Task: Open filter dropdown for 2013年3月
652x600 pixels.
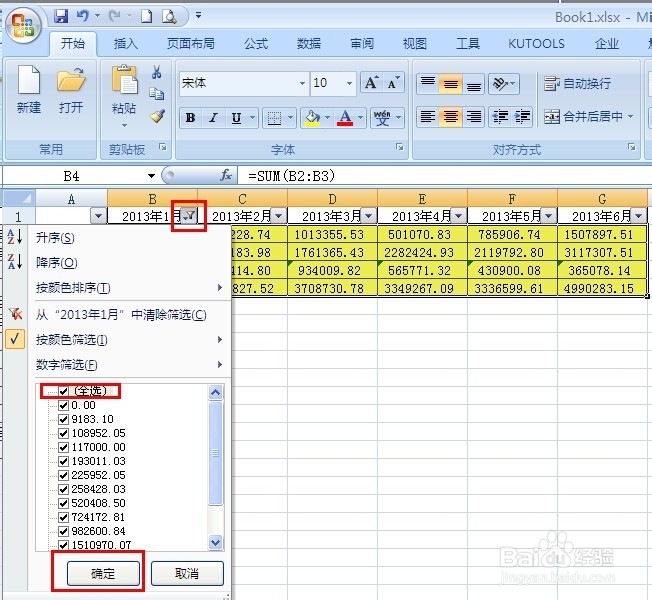Action: pos(368,216)
